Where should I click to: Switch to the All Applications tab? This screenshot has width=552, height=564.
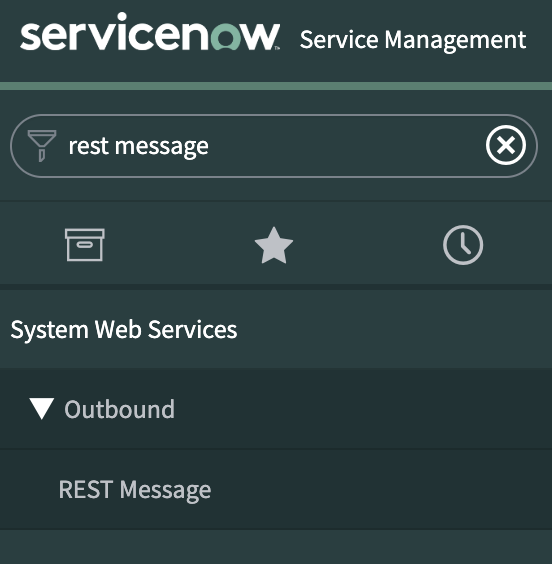coord(85,245)
